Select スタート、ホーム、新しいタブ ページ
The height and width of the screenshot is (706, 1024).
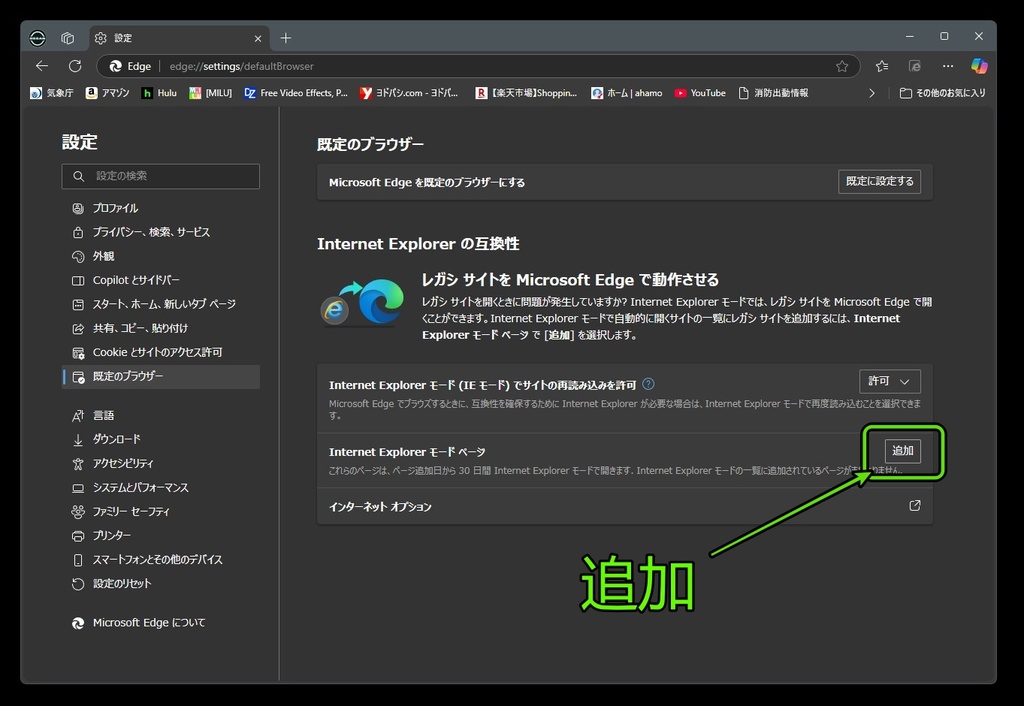tap(161, 304)
